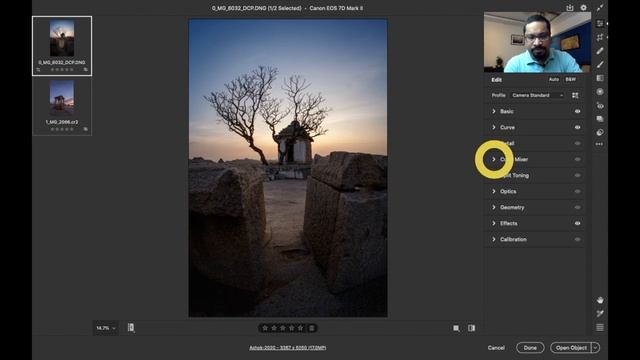This screenshot has width=640, height=360.
Task: Toggle visibility of Color Mixer edits
Action: point(578,159)
